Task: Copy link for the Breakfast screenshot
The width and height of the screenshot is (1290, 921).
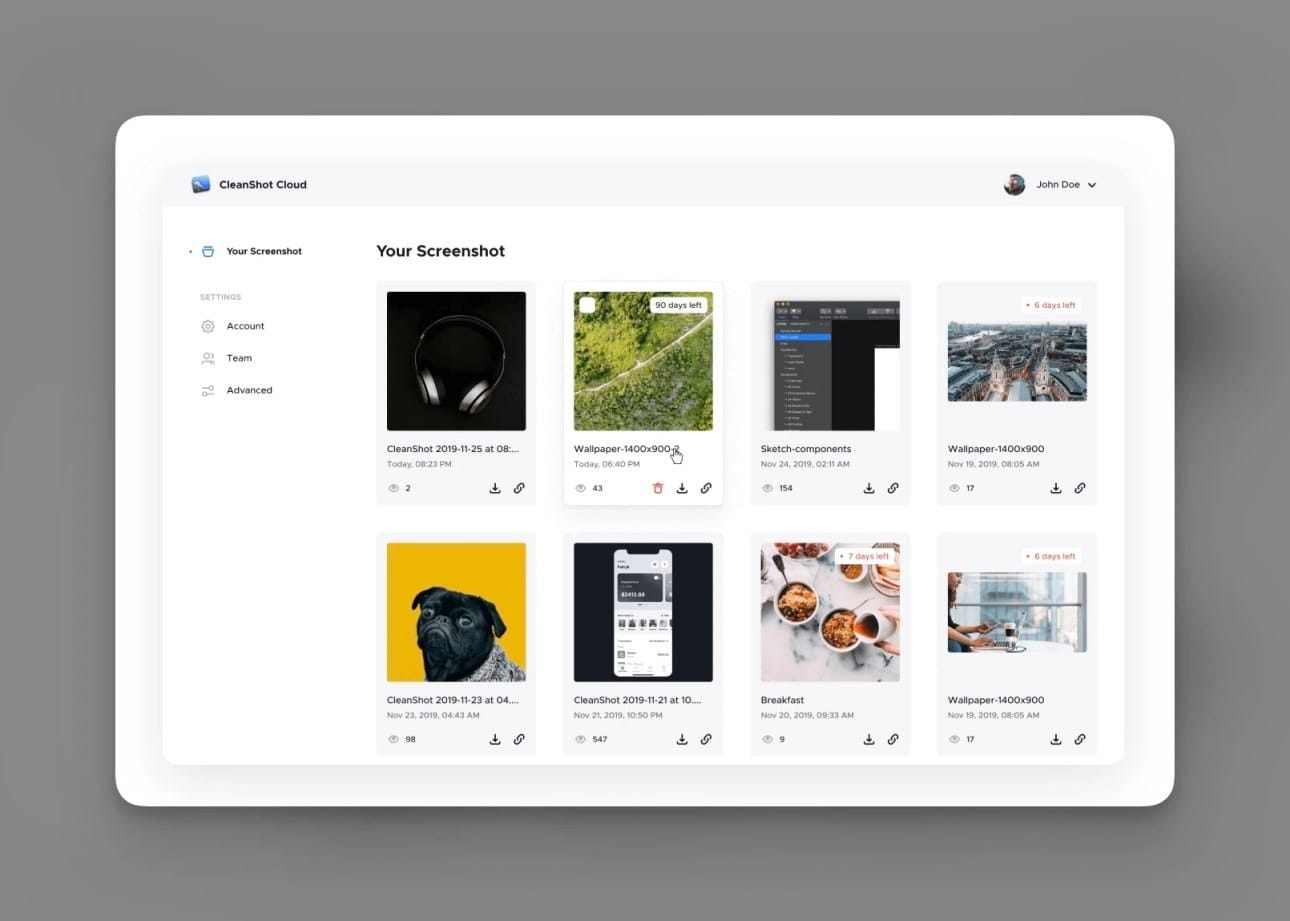Action: tap(893, 739)
